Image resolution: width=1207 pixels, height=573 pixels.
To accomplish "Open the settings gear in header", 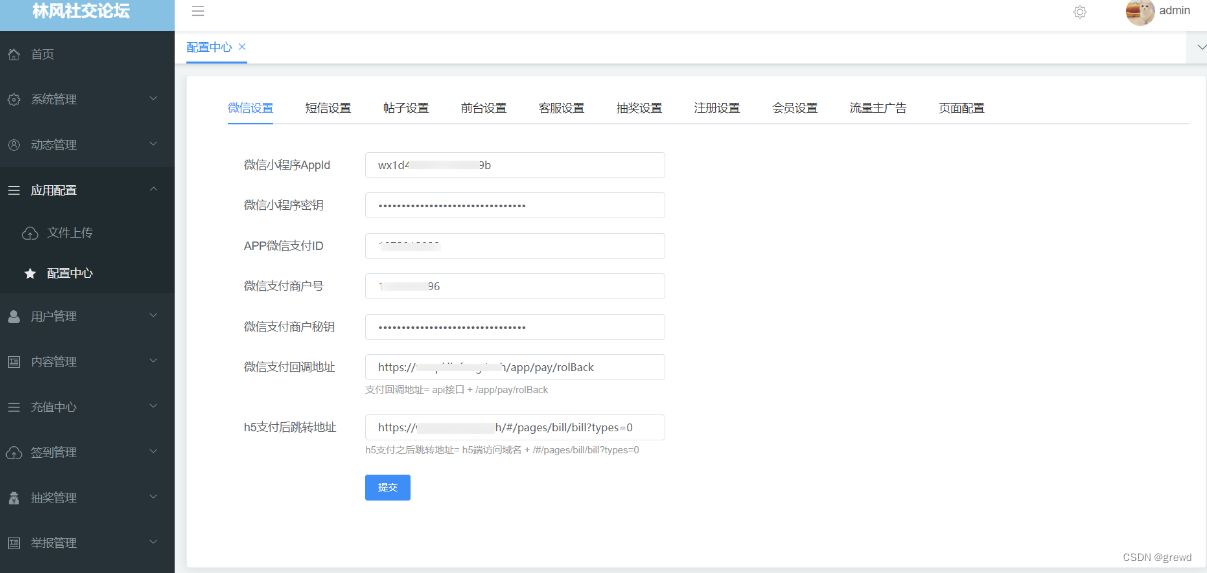I will click(1080, 12).
